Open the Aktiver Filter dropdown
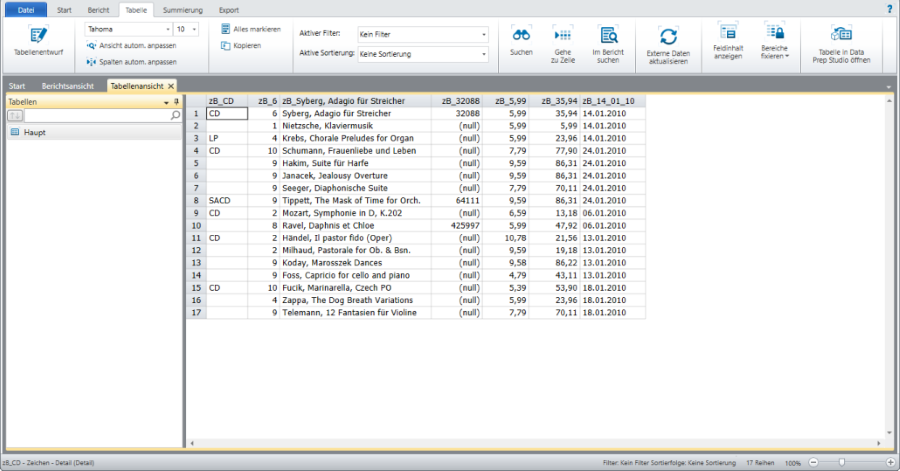The image size is (900, 471). [x=483, y=34]
